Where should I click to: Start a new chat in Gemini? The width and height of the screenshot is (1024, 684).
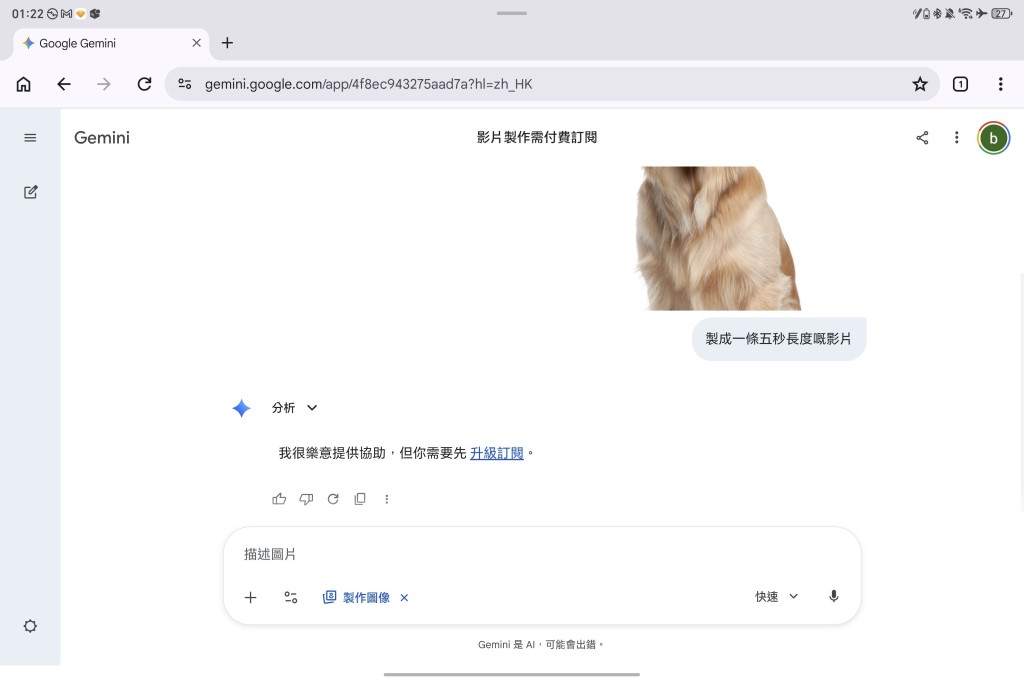[30, 191]
